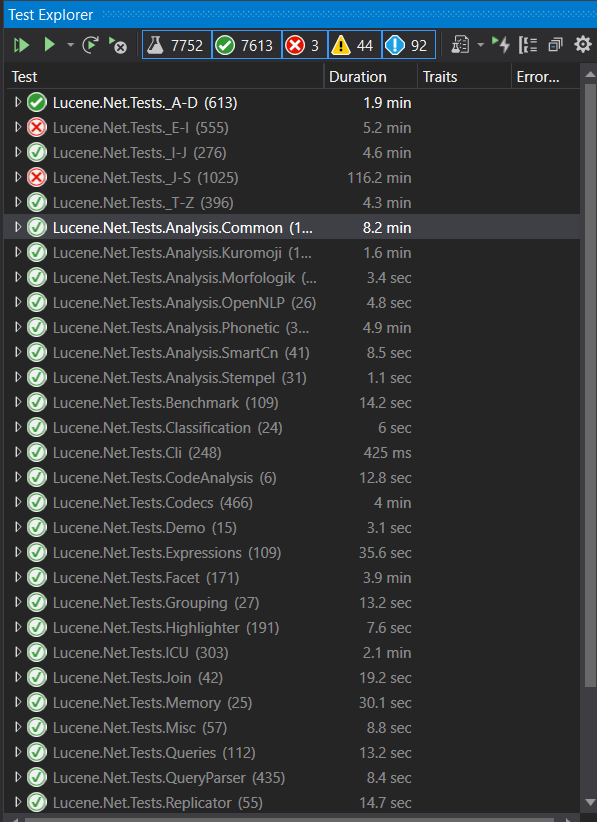Click passed icon for Analysis.Kuromoji
Viewport: 597px width, 822px height.
(37, 253)
